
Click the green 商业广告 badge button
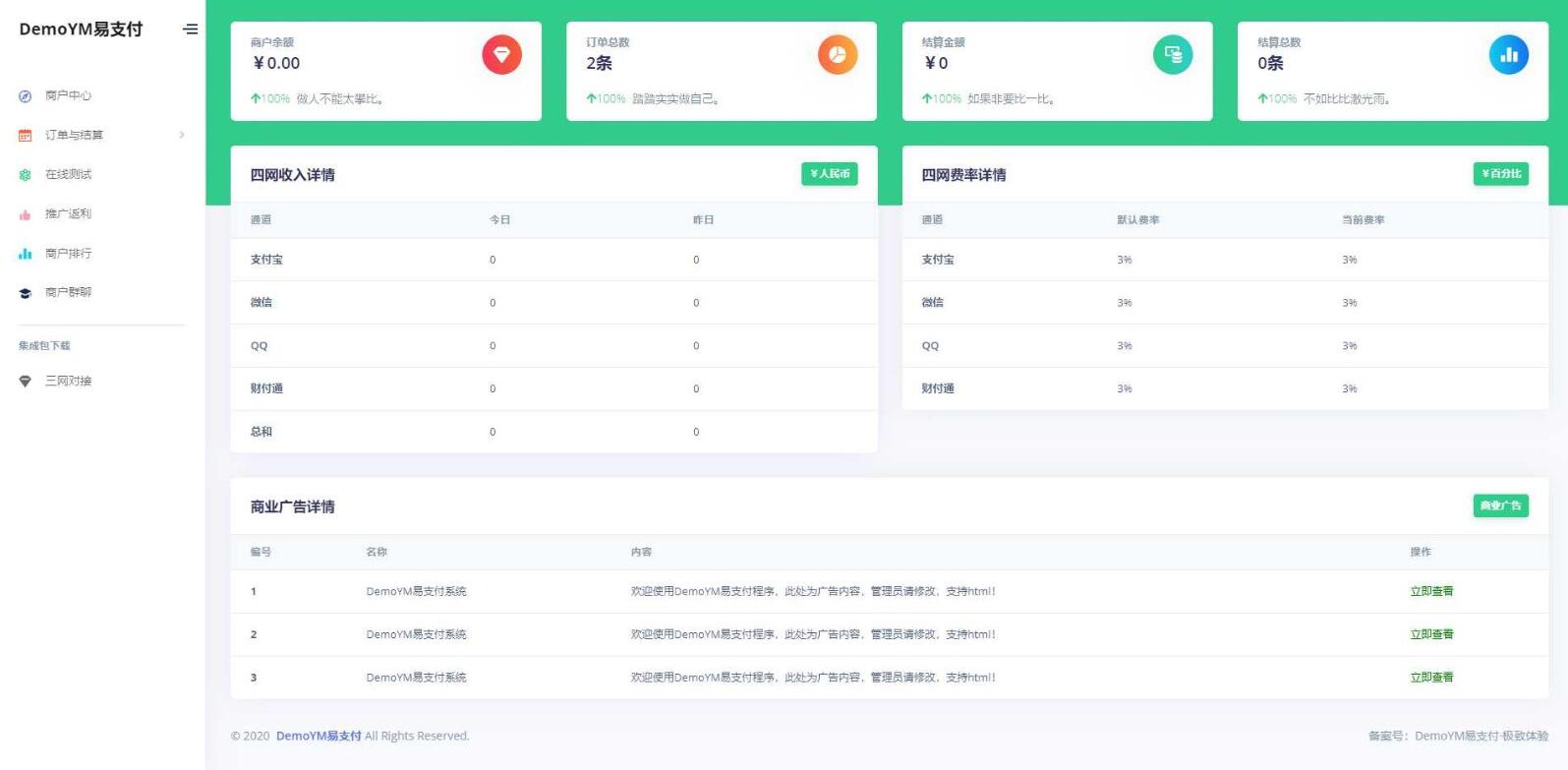1500,505
